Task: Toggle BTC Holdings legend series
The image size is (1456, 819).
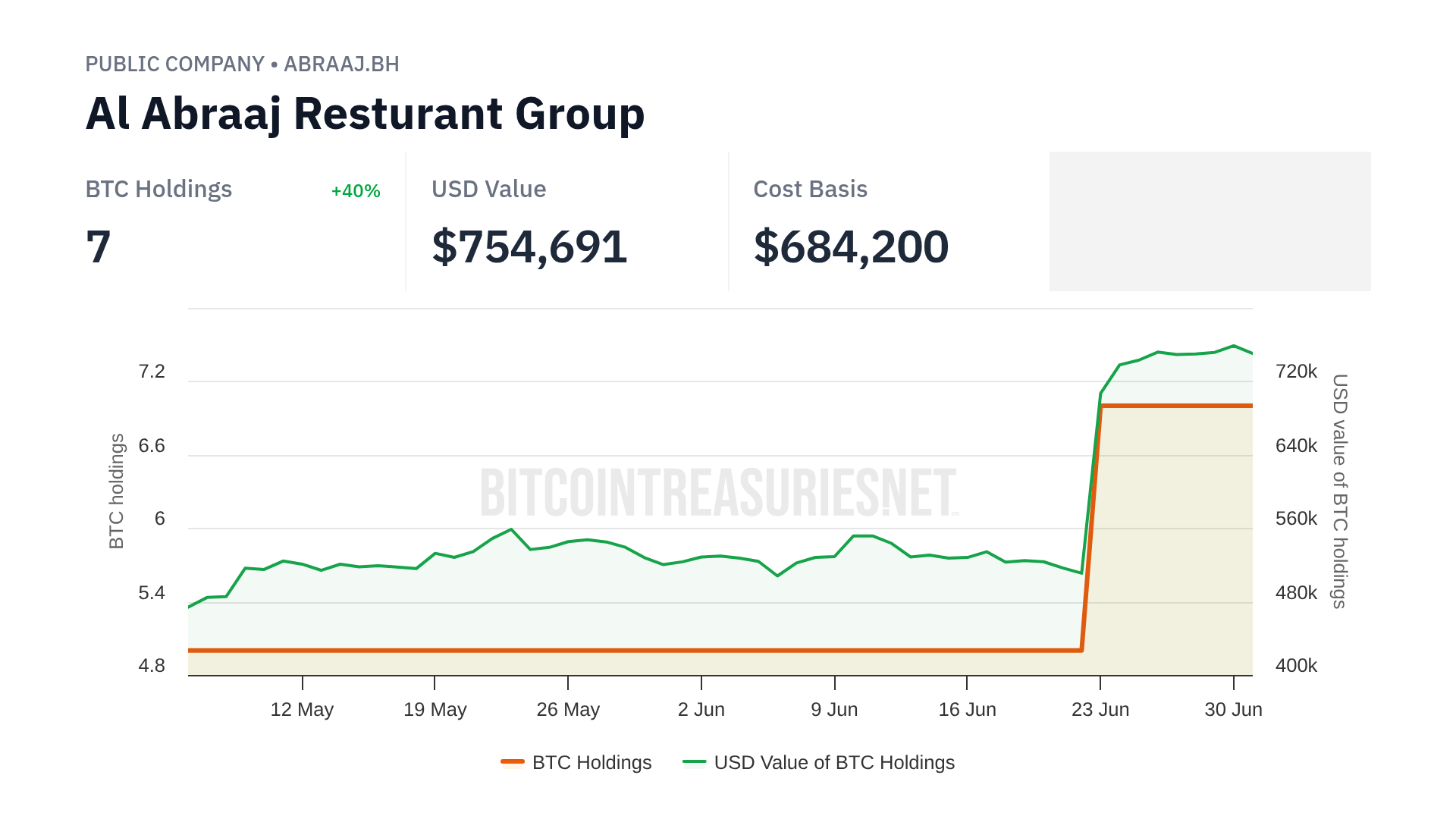Action: 591,762
